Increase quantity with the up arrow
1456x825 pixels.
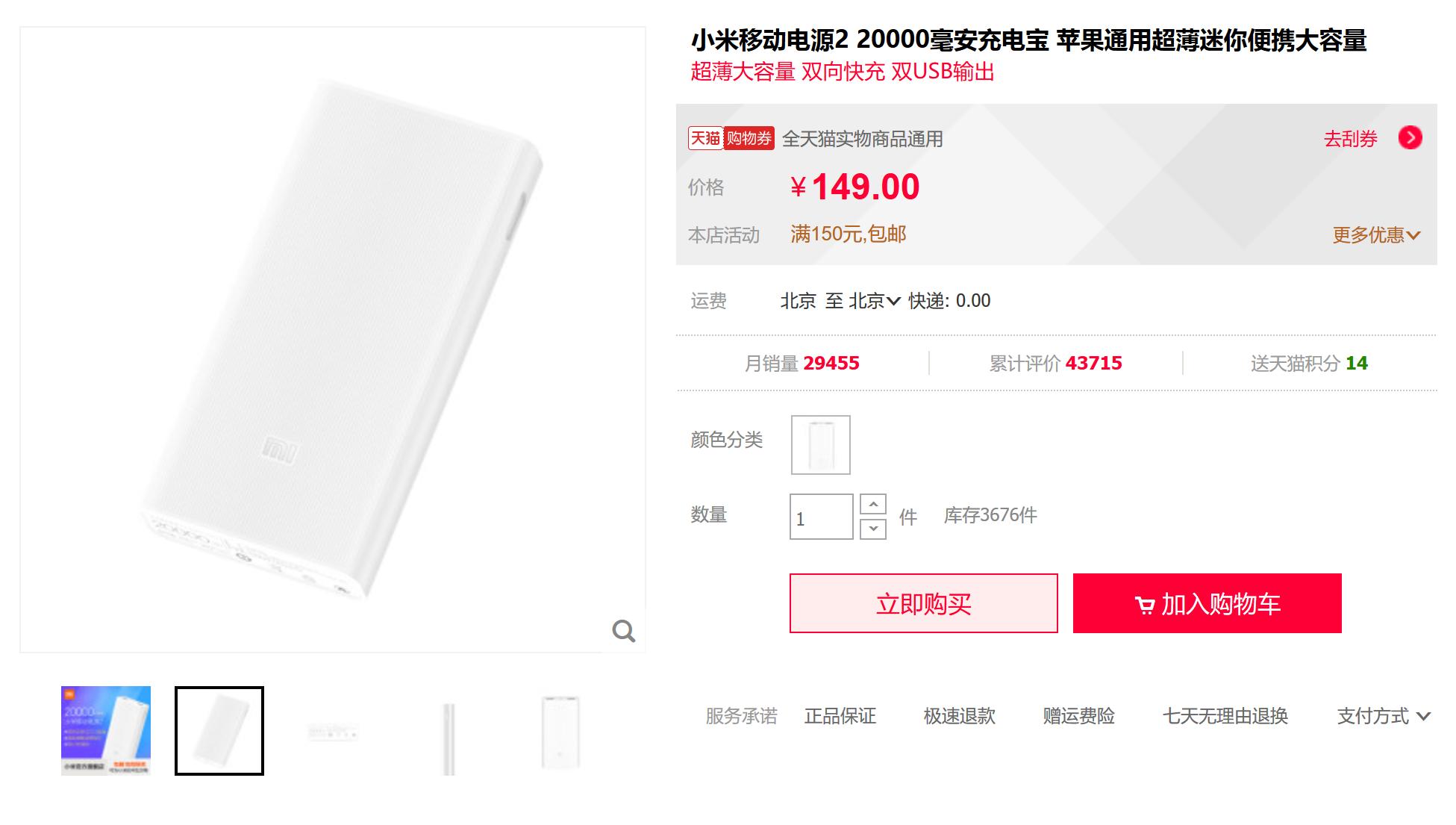tap(873, 505)
